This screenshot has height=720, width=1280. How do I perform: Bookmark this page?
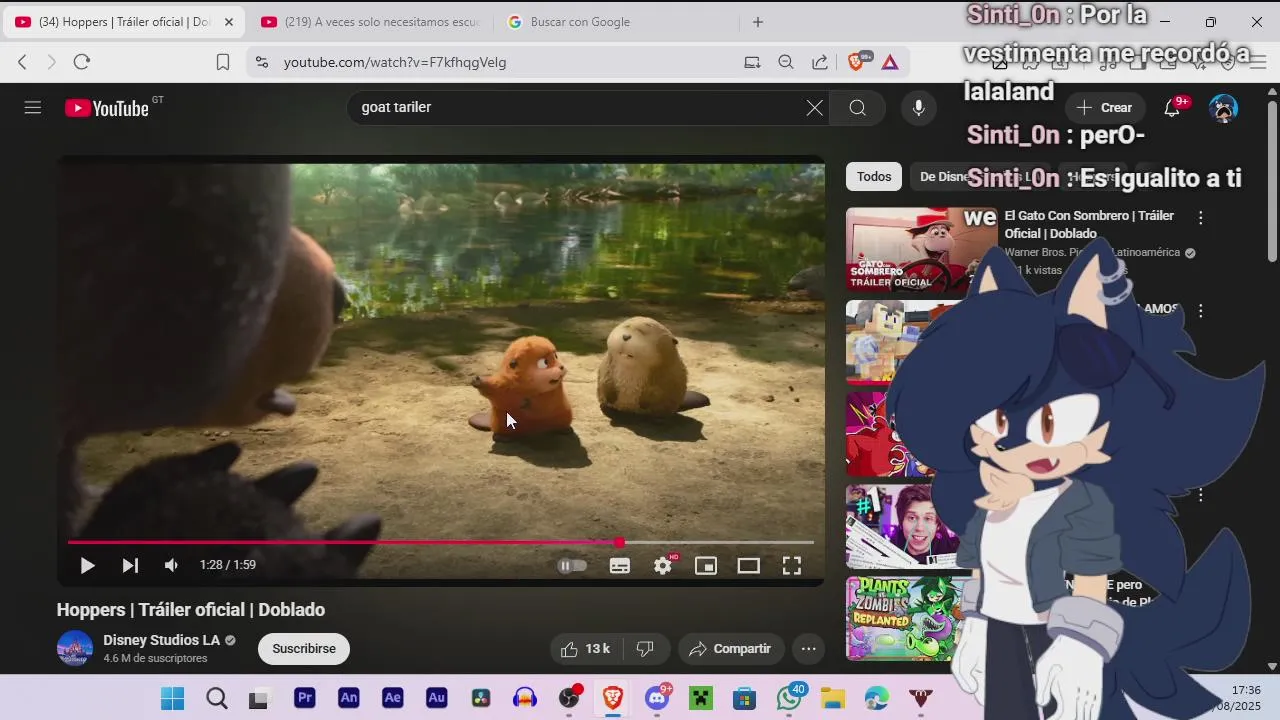pyautogui.click(x=223, y=62)
